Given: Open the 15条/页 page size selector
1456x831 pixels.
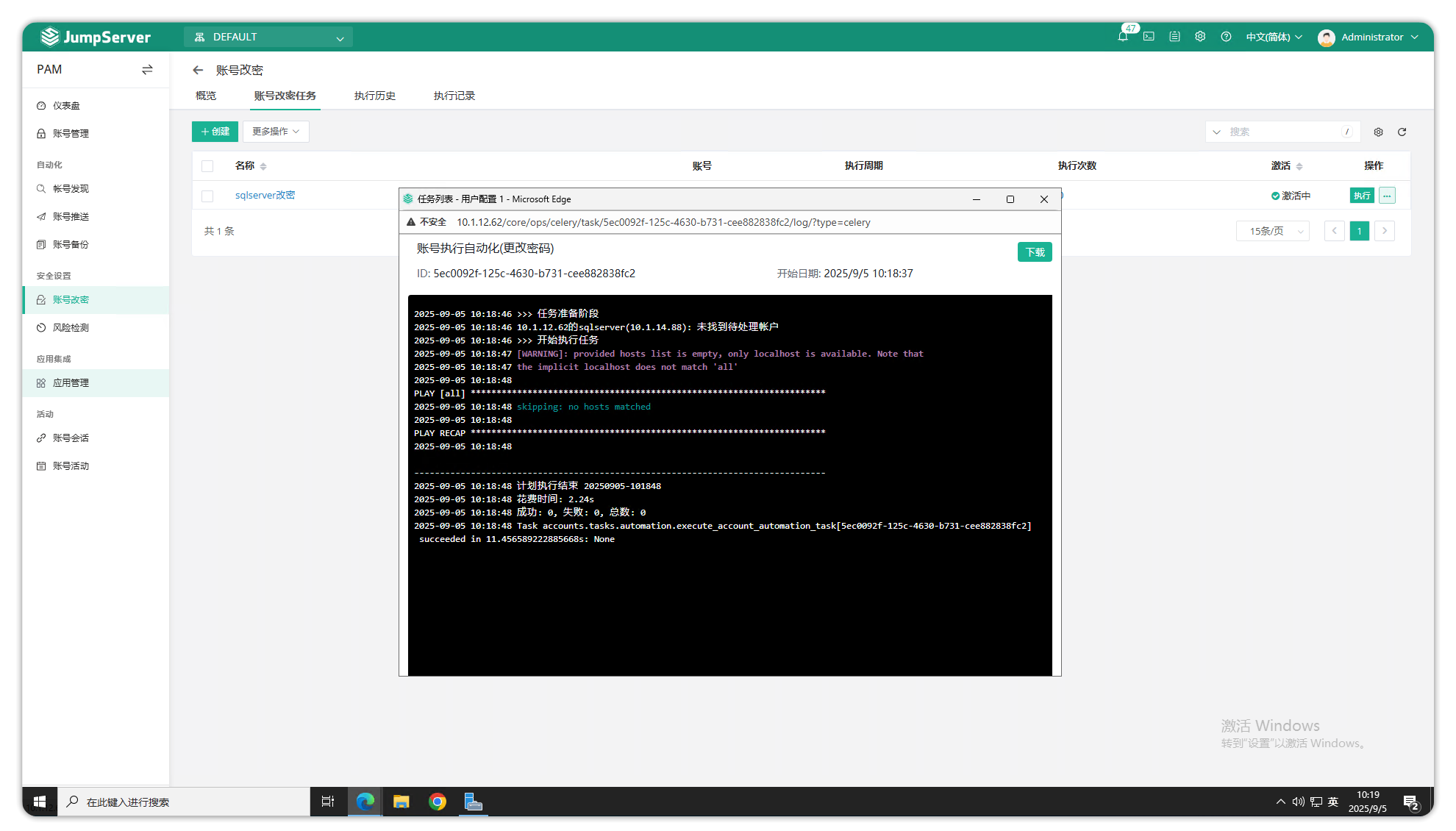Looking at the screenshot, I should click(1272, 231).
